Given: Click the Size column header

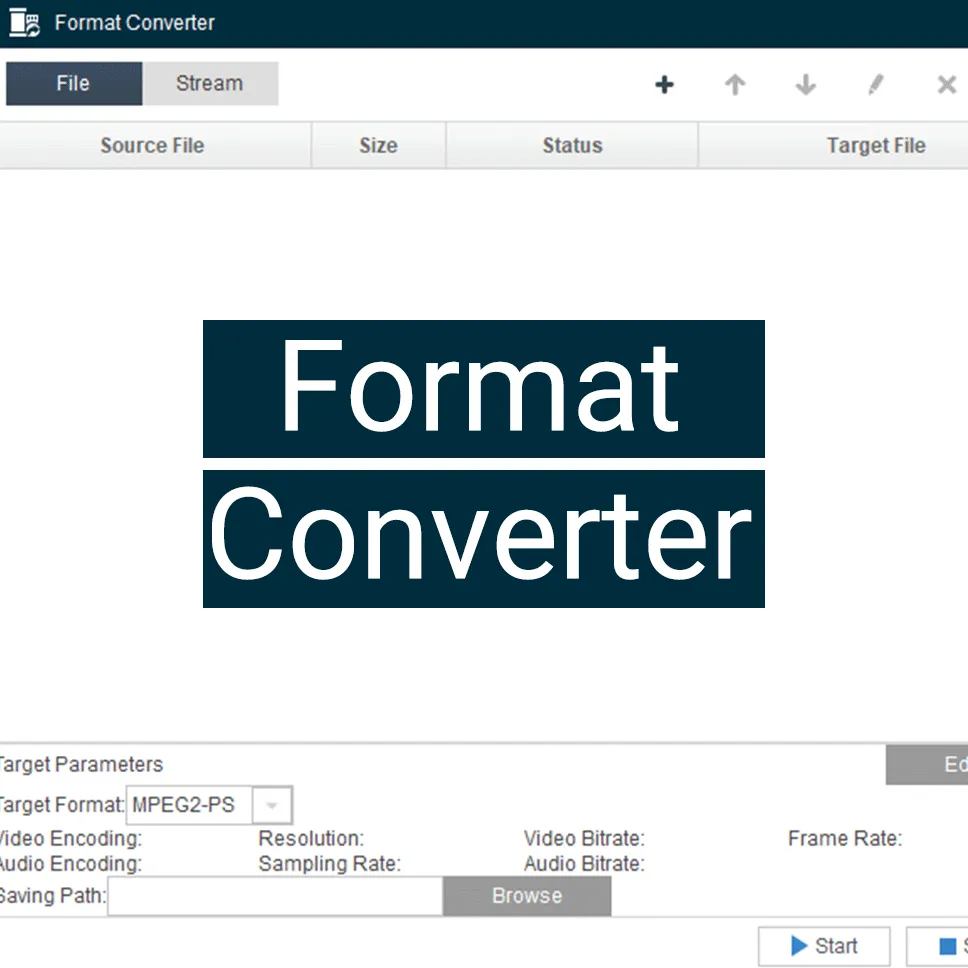Looking at the screenshot, I should [378, 146].
